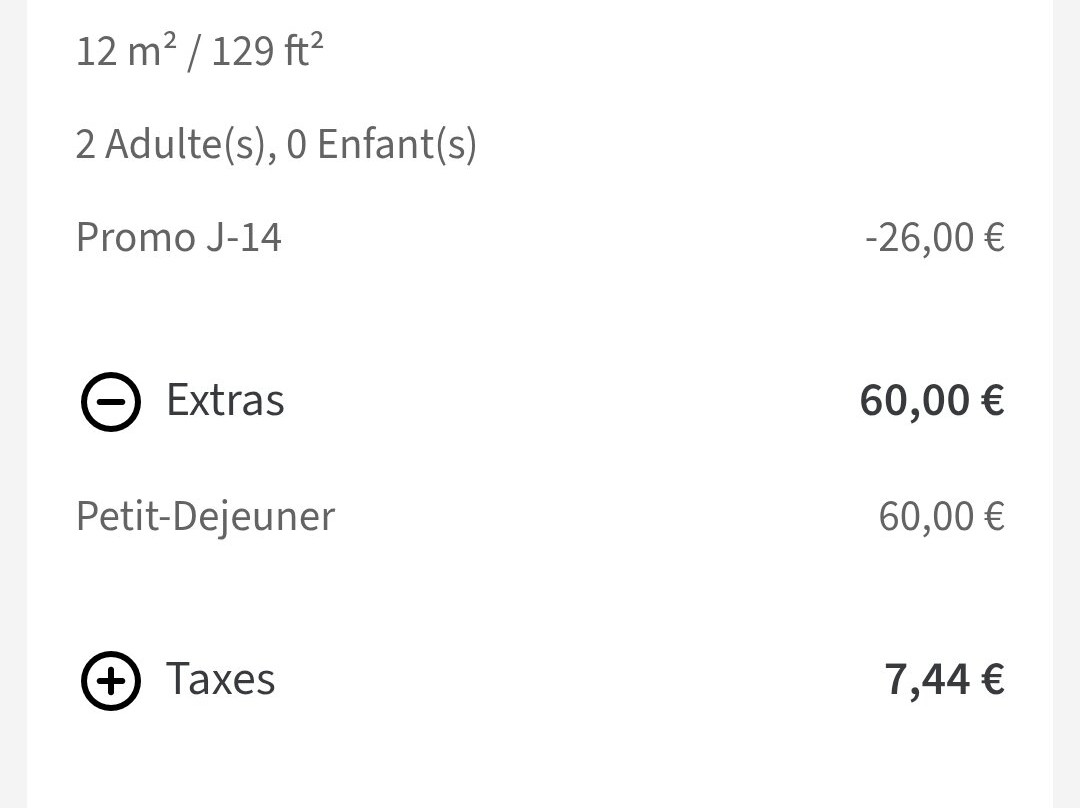Click the euro sign of Extras total
The width and height of the screenshot is (1080, 808).
(x=993, y=400)
